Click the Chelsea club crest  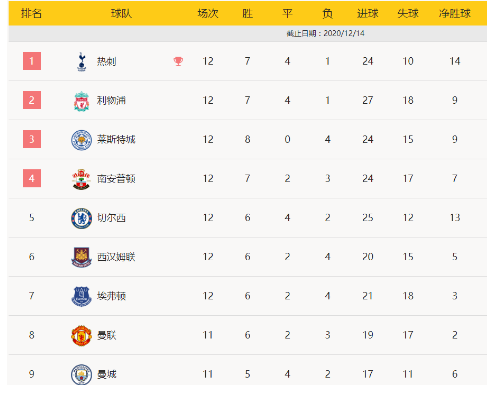point(81,218)
